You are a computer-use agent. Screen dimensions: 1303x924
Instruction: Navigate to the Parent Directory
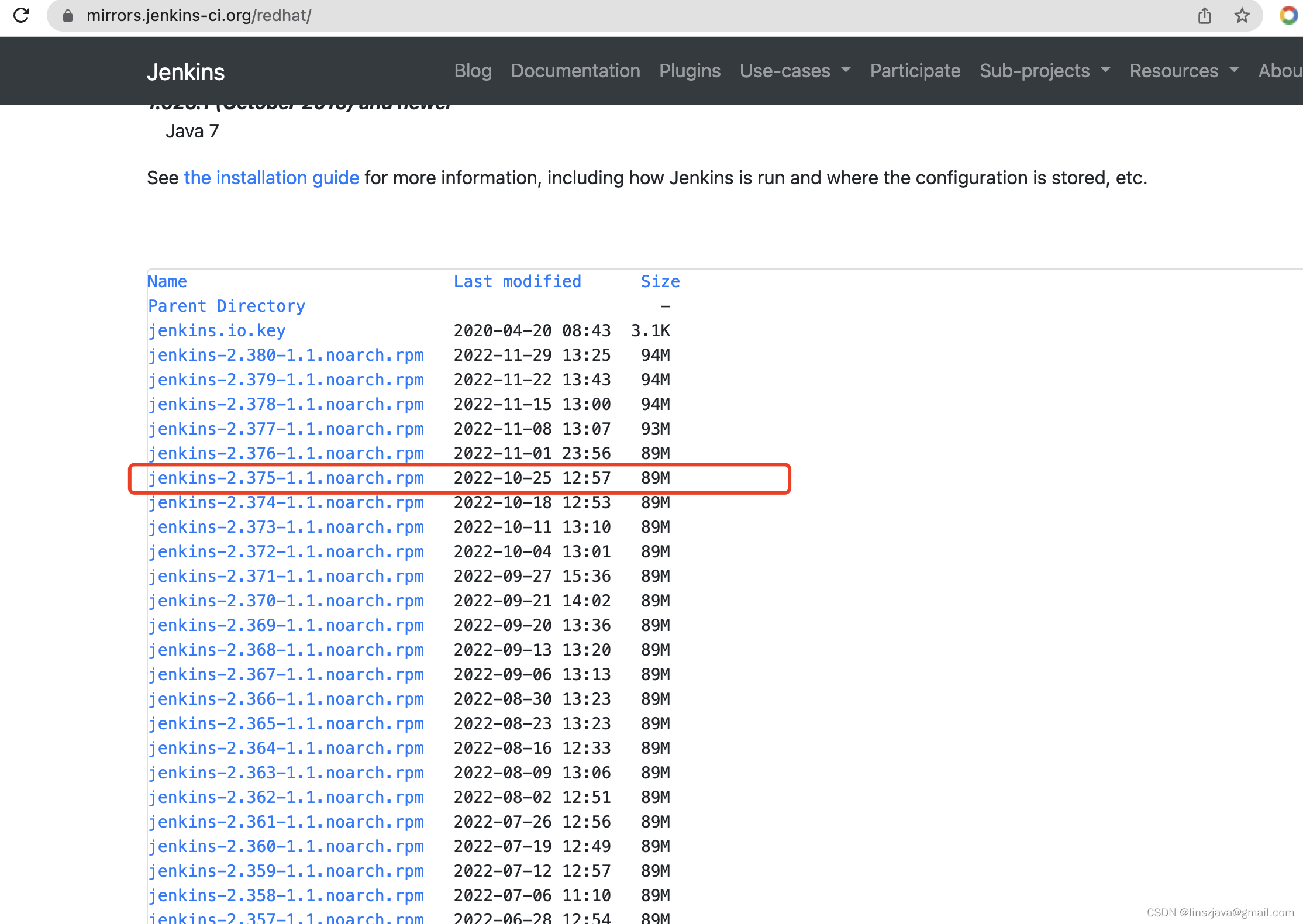click(226, 306)
